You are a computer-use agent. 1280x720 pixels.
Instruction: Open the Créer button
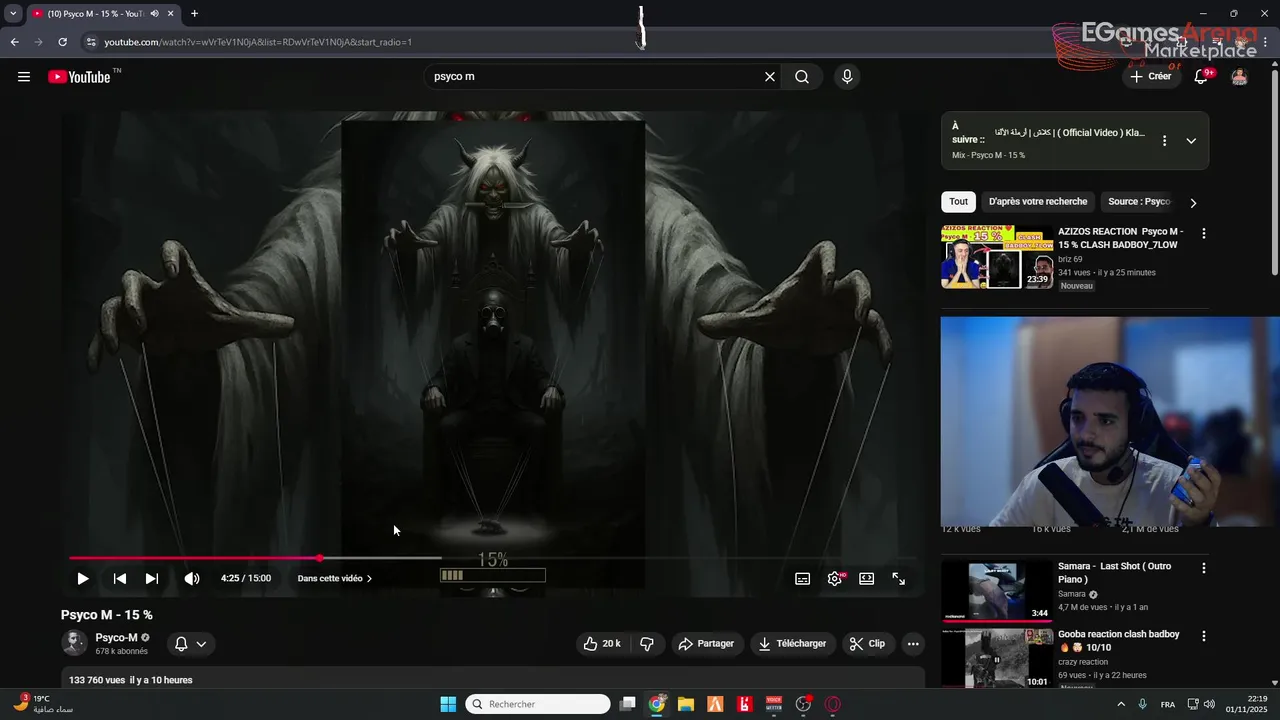[x=1151, y=77]
